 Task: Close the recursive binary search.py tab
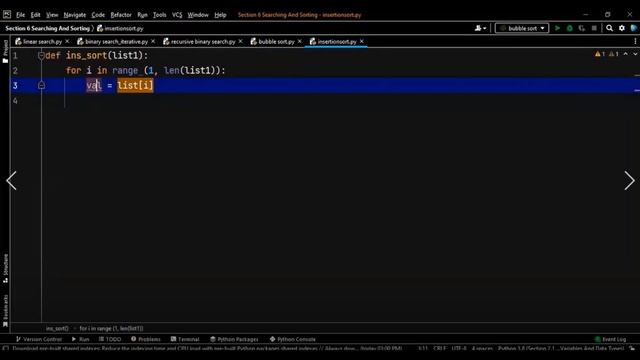pyautogui.click(x=240, y=41)
